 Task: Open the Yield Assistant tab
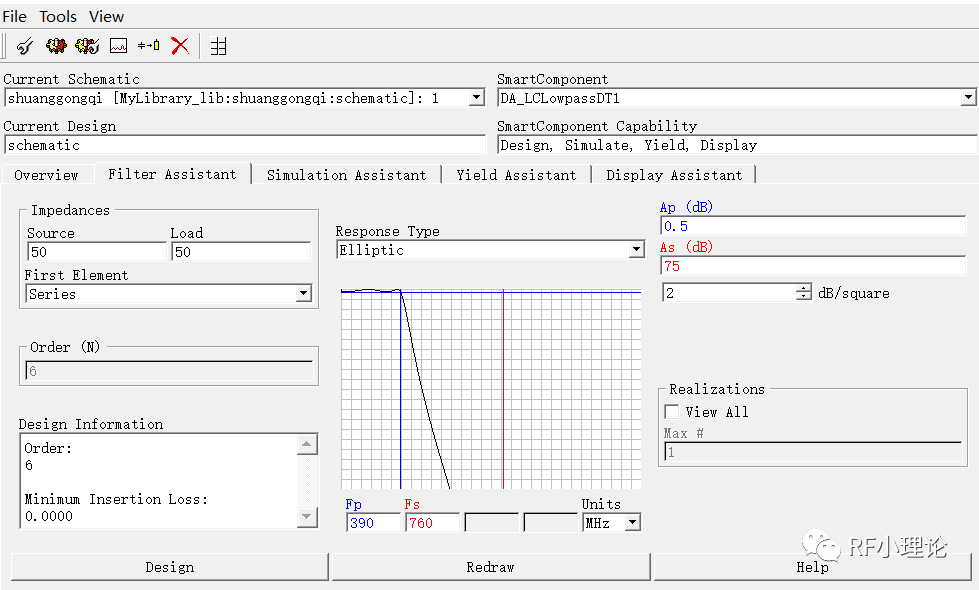[516, 175]
